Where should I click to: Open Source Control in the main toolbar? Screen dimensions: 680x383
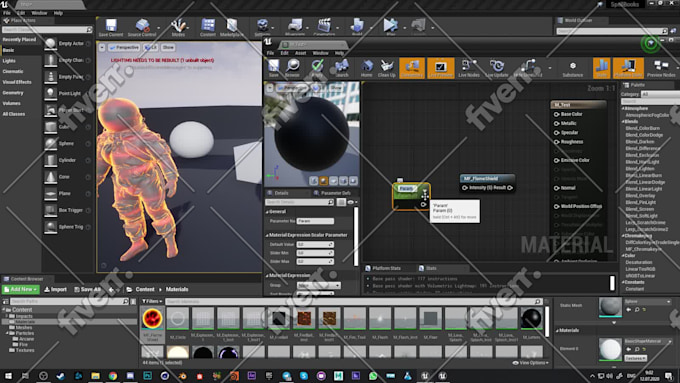[142, 28]
